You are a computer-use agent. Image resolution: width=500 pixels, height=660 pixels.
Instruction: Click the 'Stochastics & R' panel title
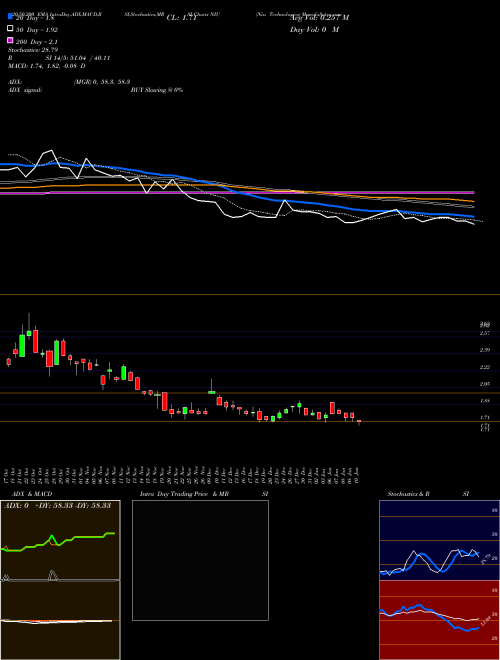408,494
